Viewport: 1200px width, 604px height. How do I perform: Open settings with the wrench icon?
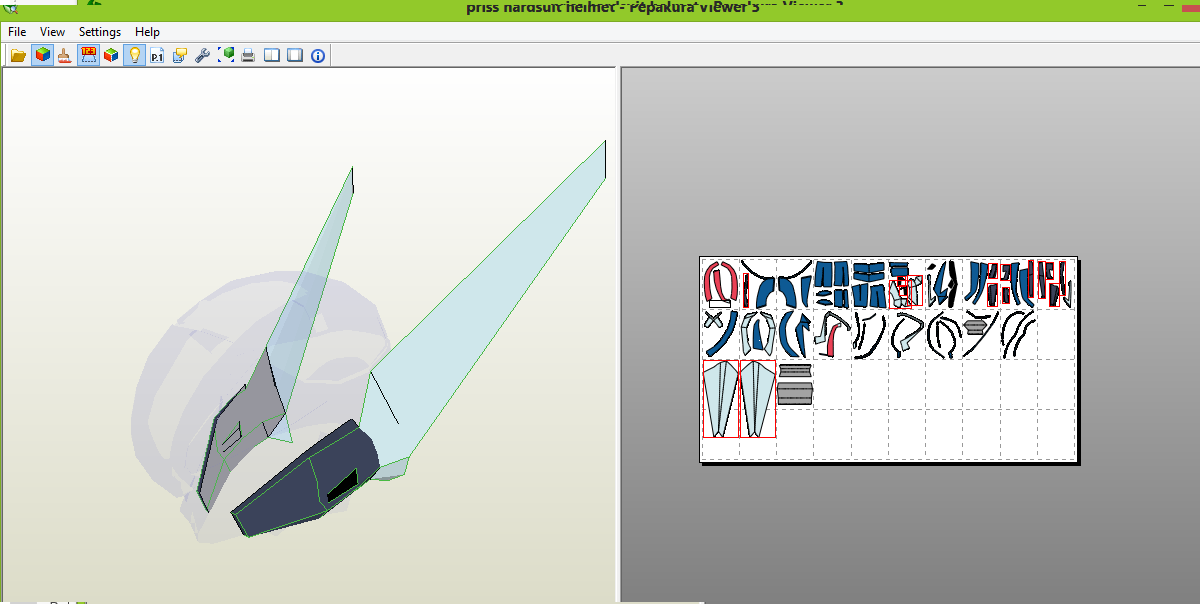(203, 56)
